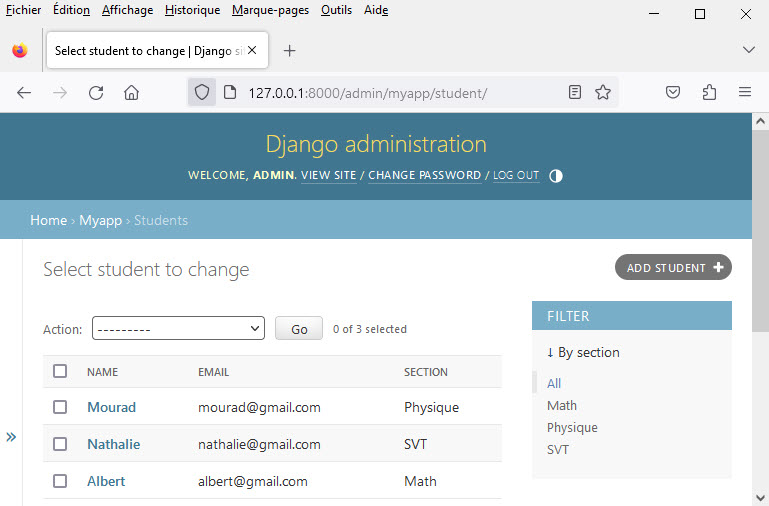Screen dimensions: 769x506
Task: Click the ADD STUDENT button
Action: pyautogui.click(x=673, y=267)
